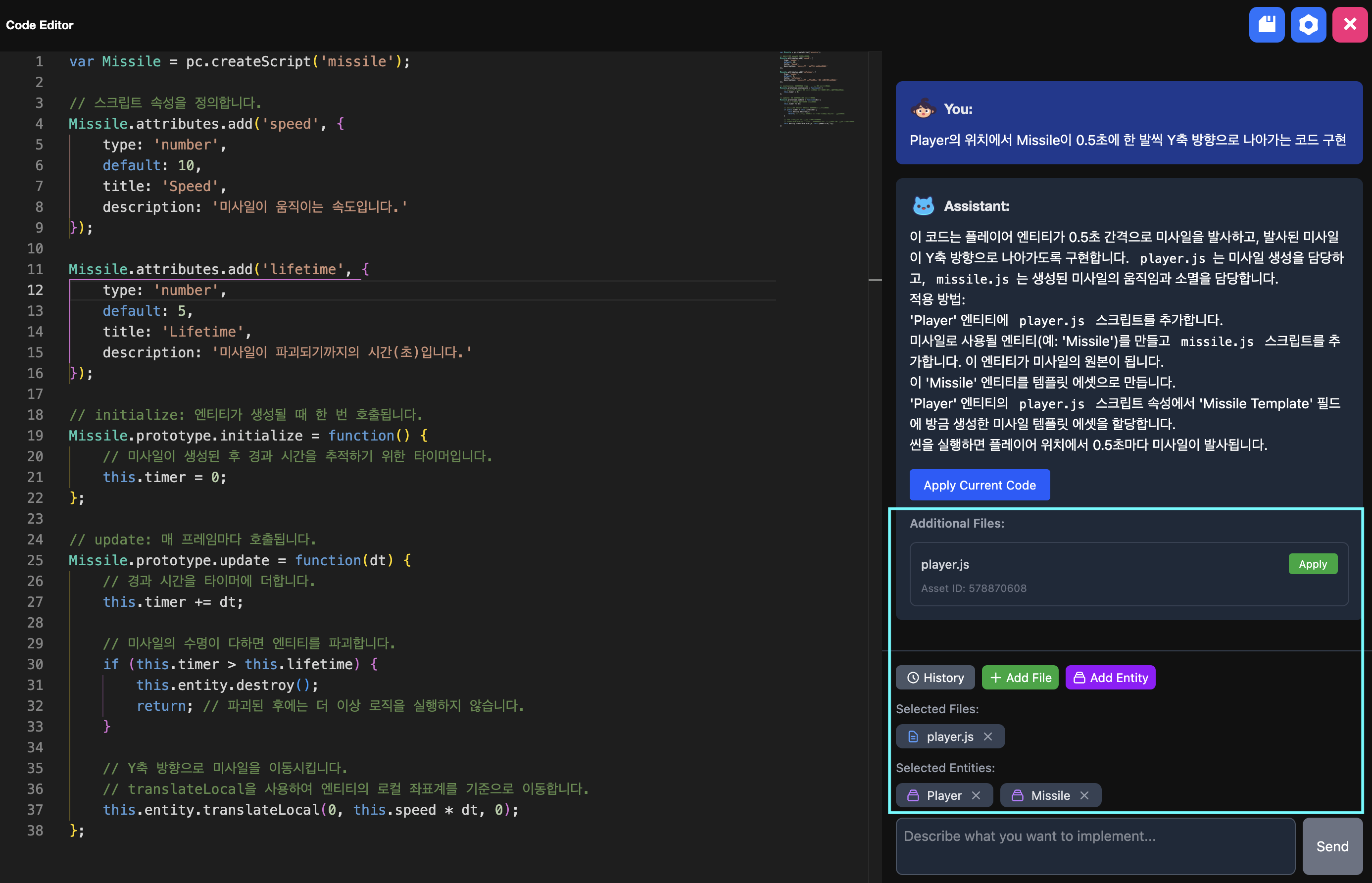Focus the describe implementation text field
The height and width of the screenshot is (883, 1372).
1095,846
